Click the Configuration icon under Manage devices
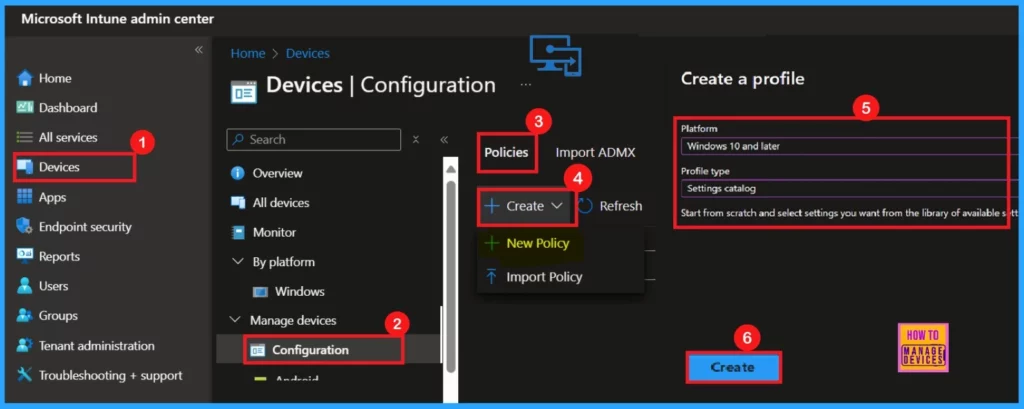 (x=258, y=350)
